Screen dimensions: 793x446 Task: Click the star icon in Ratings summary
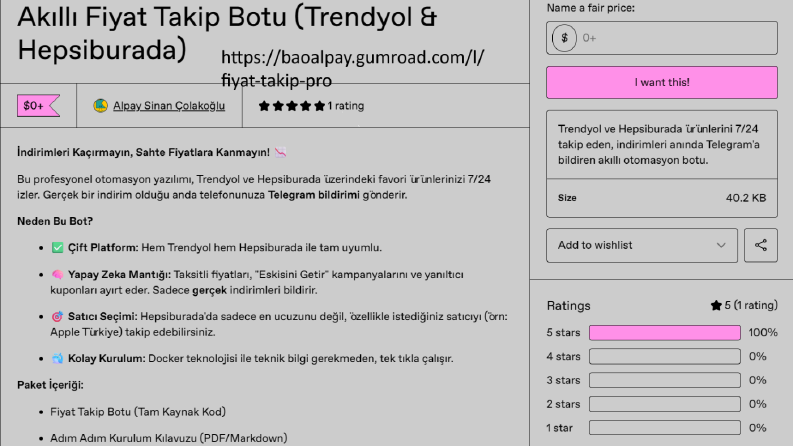716,305
